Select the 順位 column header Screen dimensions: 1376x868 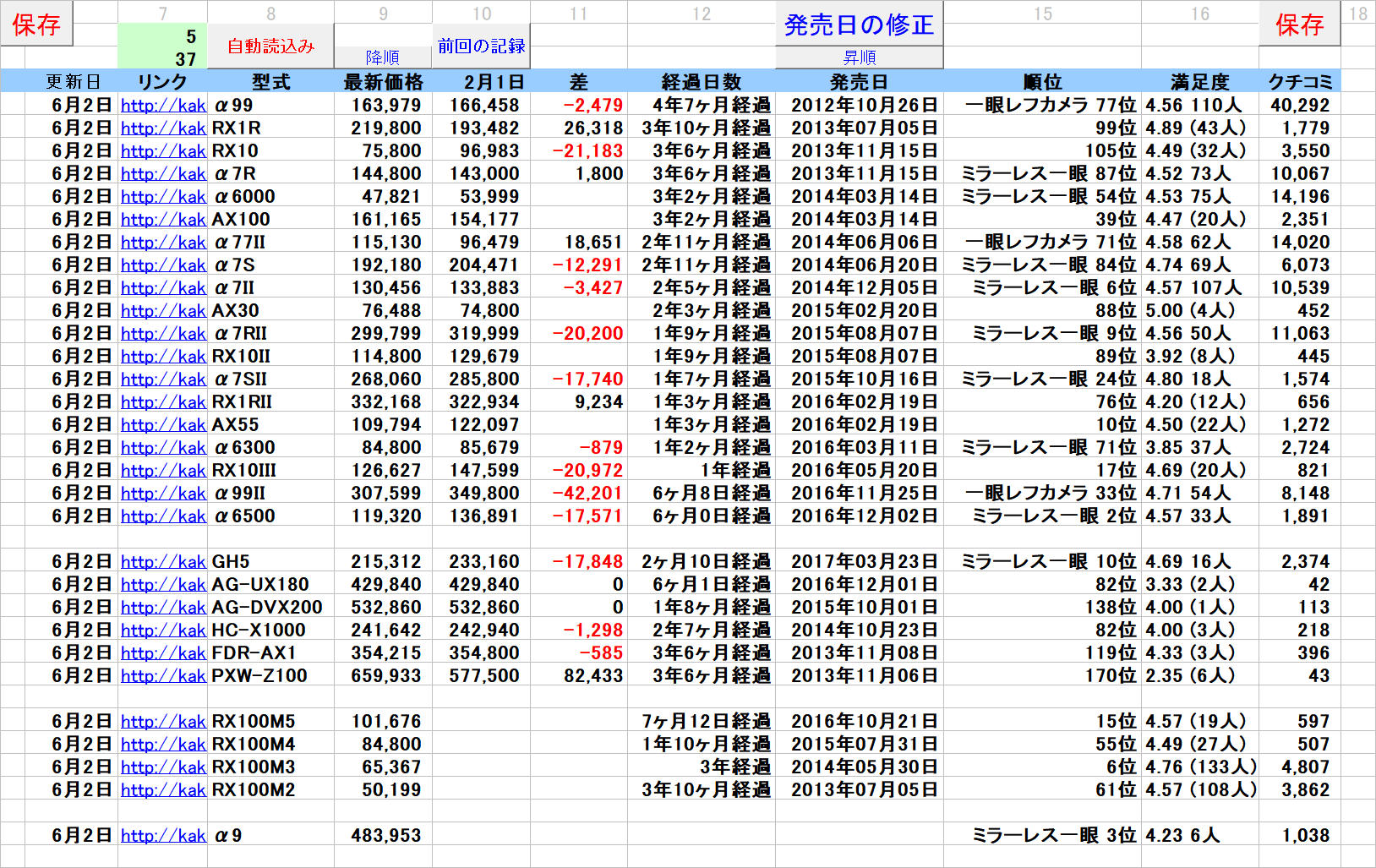1042,82
